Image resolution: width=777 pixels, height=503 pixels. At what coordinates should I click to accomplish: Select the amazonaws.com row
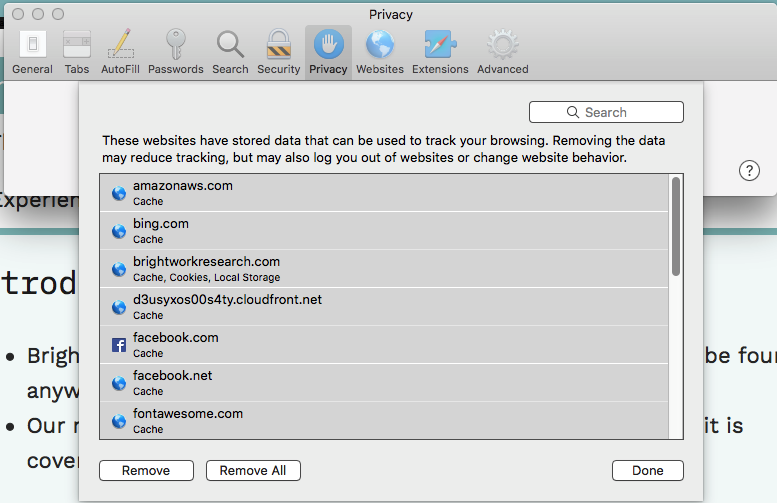coord(384,193)
